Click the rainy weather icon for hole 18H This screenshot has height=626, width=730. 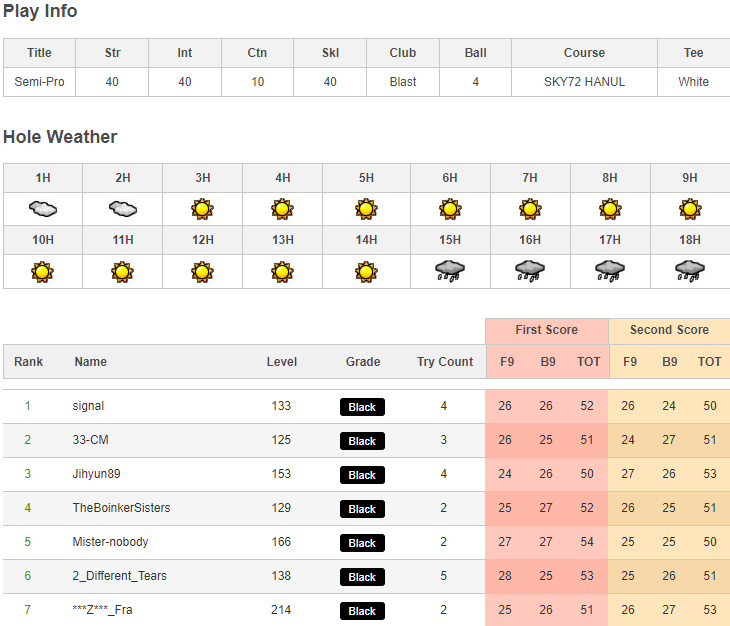tap(690, 271)
